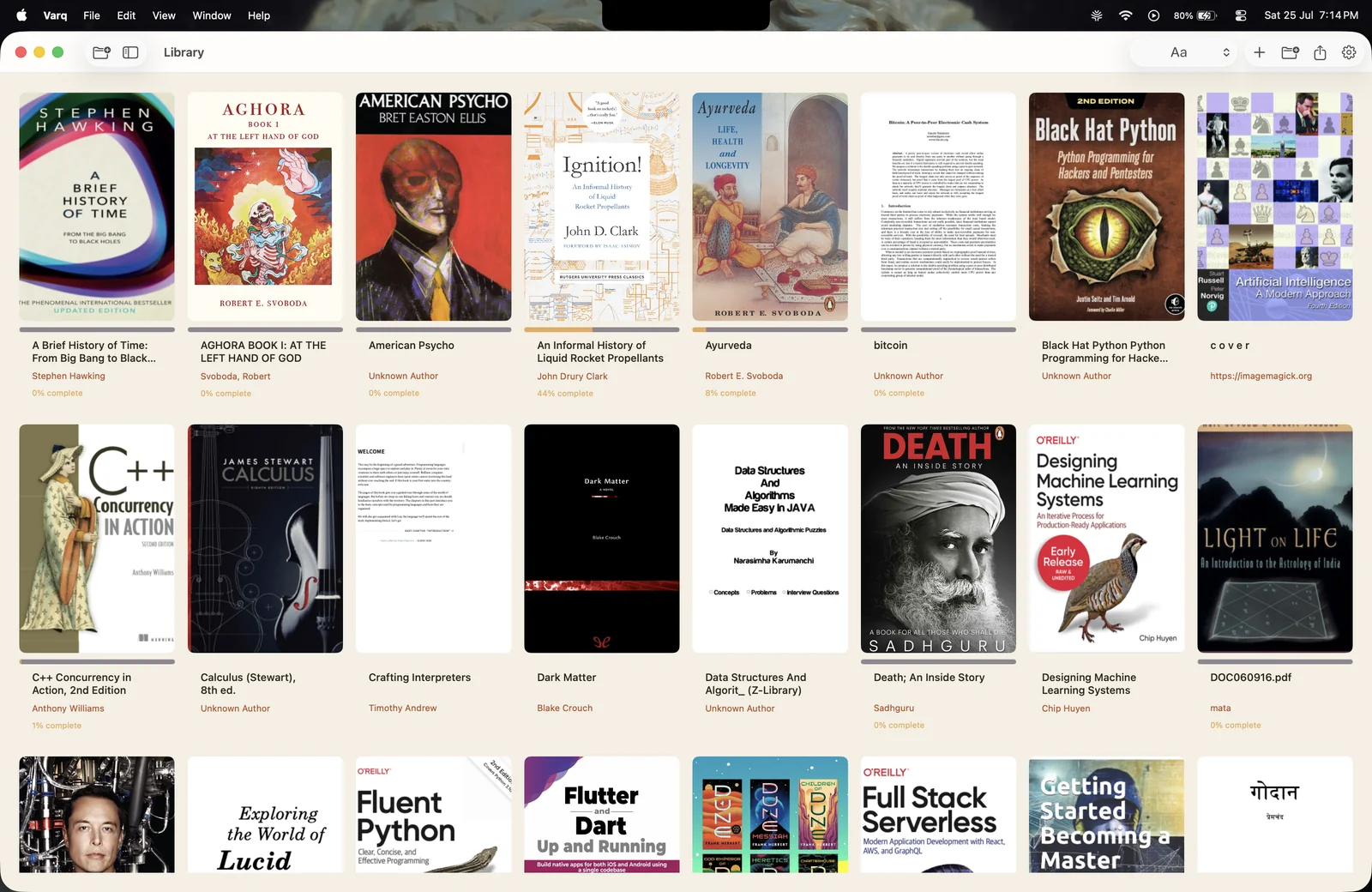Open the Window menu
The image size is (1372, 892).
point(212,15)
